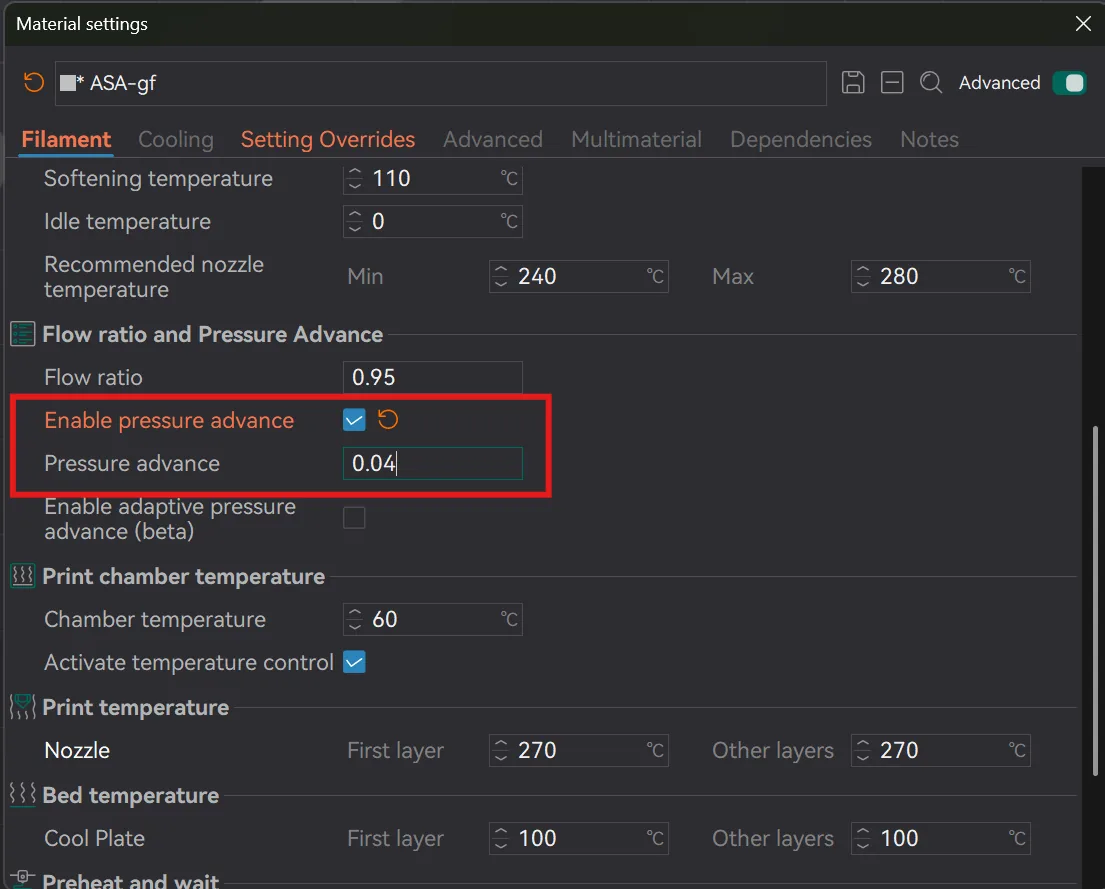This screenshot has height=889, width=1105.
Task: Click the Chamber temperature value field
Action: (433, 619)
